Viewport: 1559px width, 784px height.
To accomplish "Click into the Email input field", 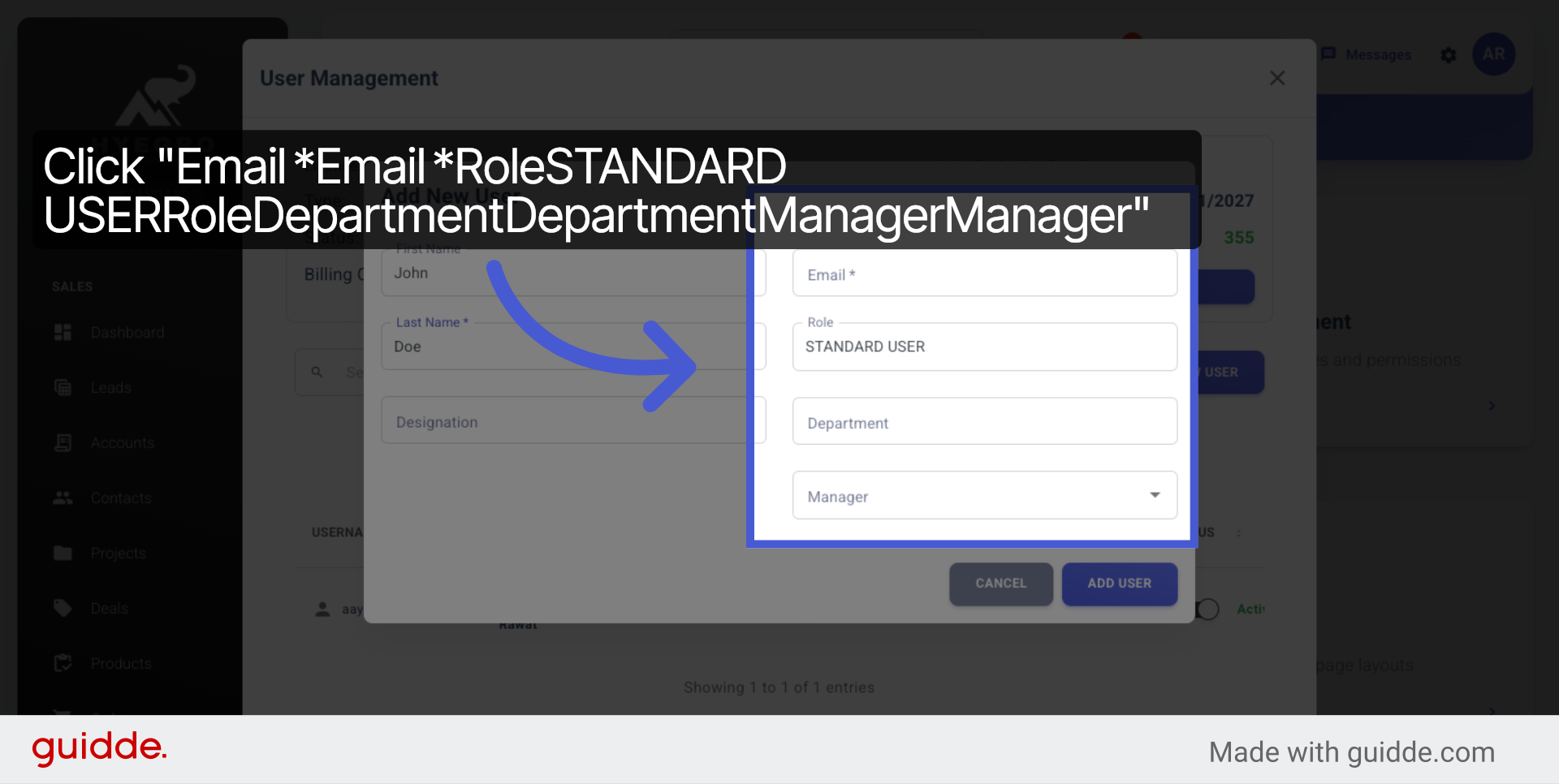I will pos(983,274).
